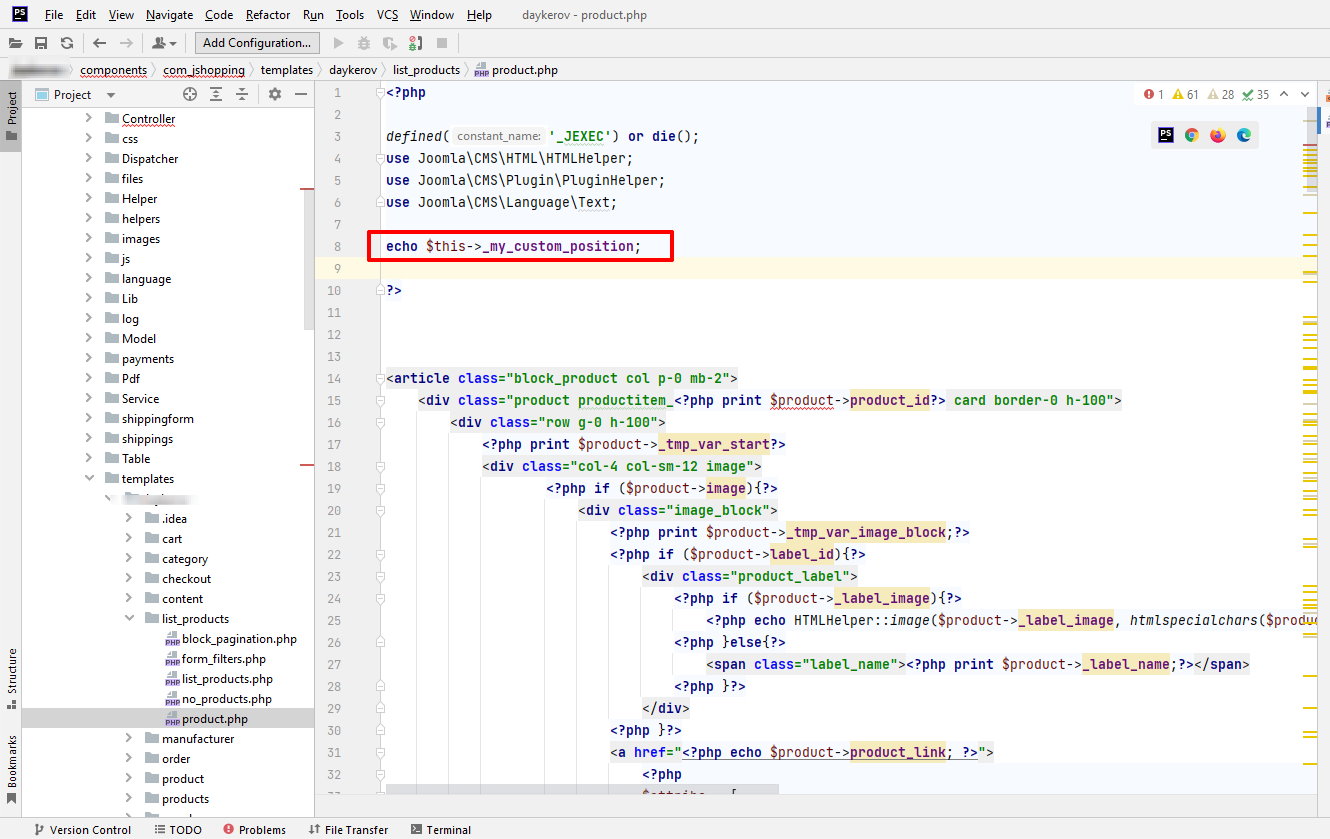The height and width of the screenshot is (839, 1330).
Task: Click the Collapse All icon in Project panel
Action: (242, 94)
